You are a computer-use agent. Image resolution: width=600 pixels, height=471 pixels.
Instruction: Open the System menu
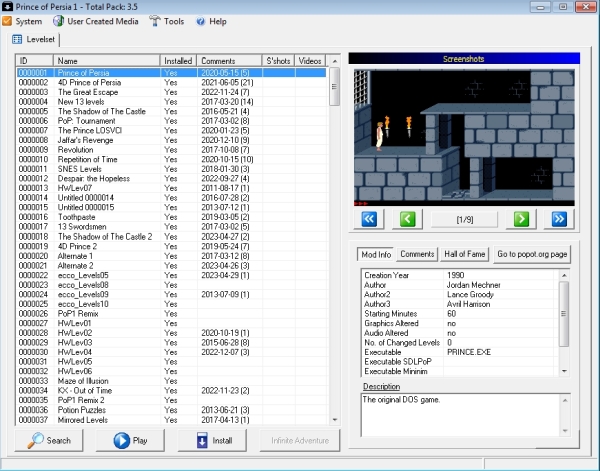tap(22, 21)
